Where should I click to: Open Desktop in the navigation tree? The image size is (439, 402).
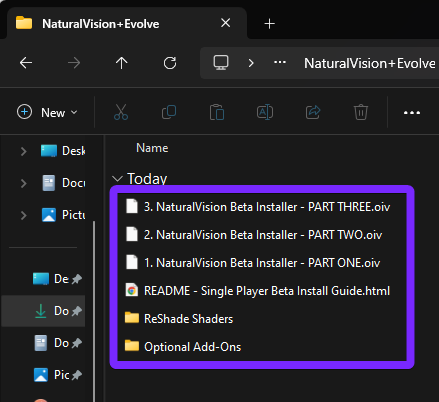tap(63, 151)
